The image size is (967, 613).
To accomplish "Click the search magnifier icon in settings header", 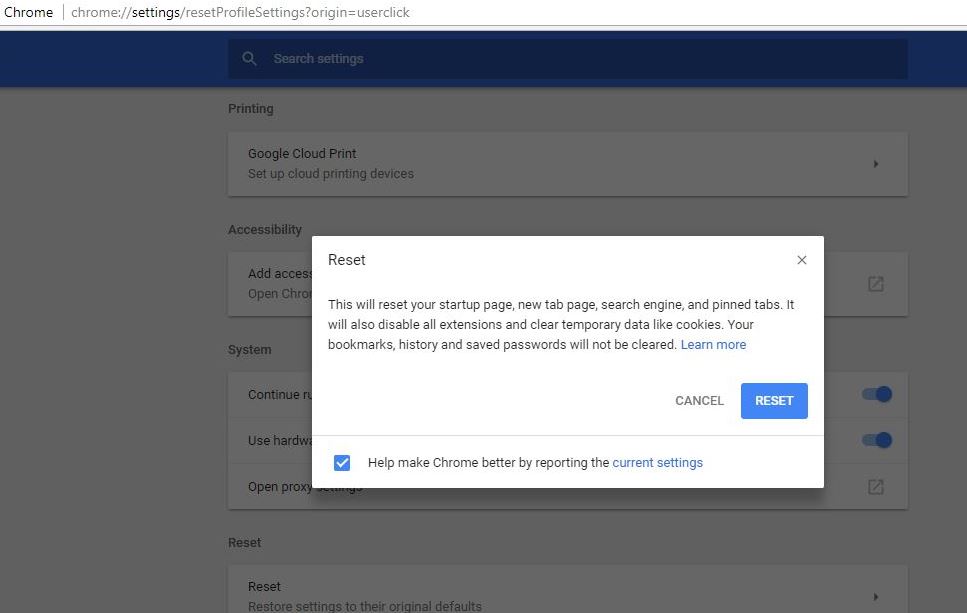I will pyautogui.click(x=249, y=58).
